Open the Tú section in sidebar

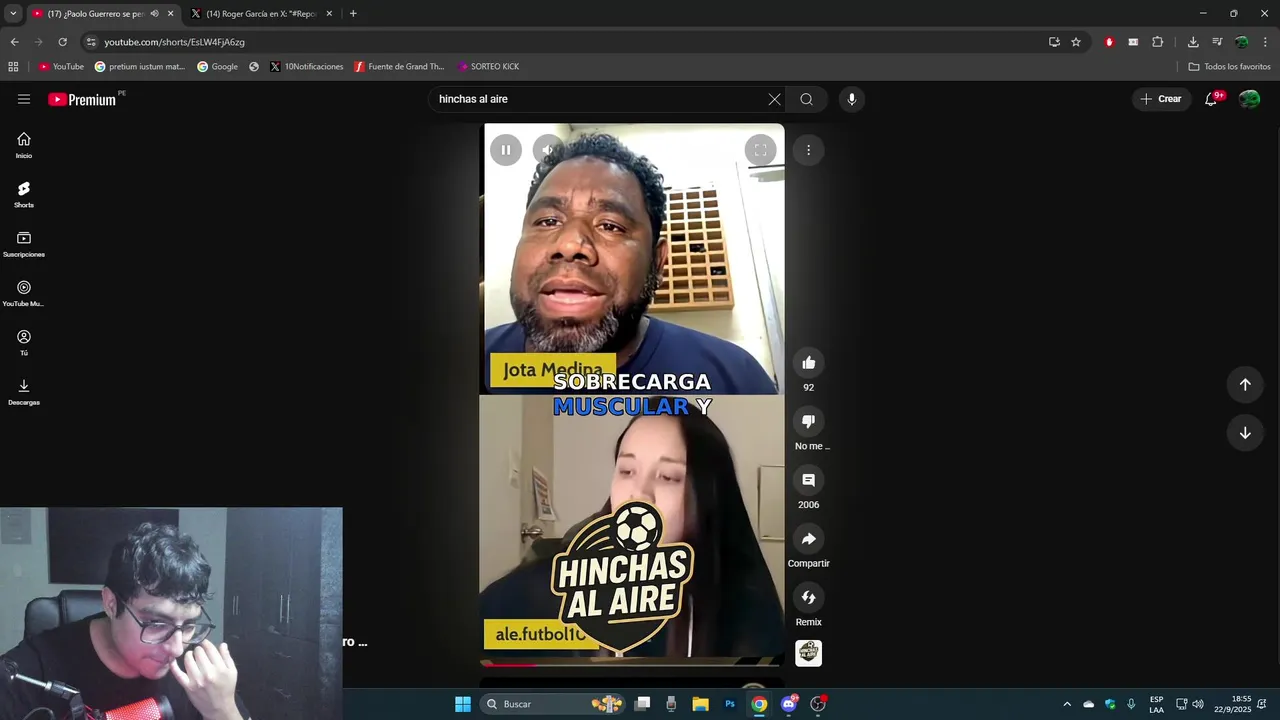click(x=24, y=342)
